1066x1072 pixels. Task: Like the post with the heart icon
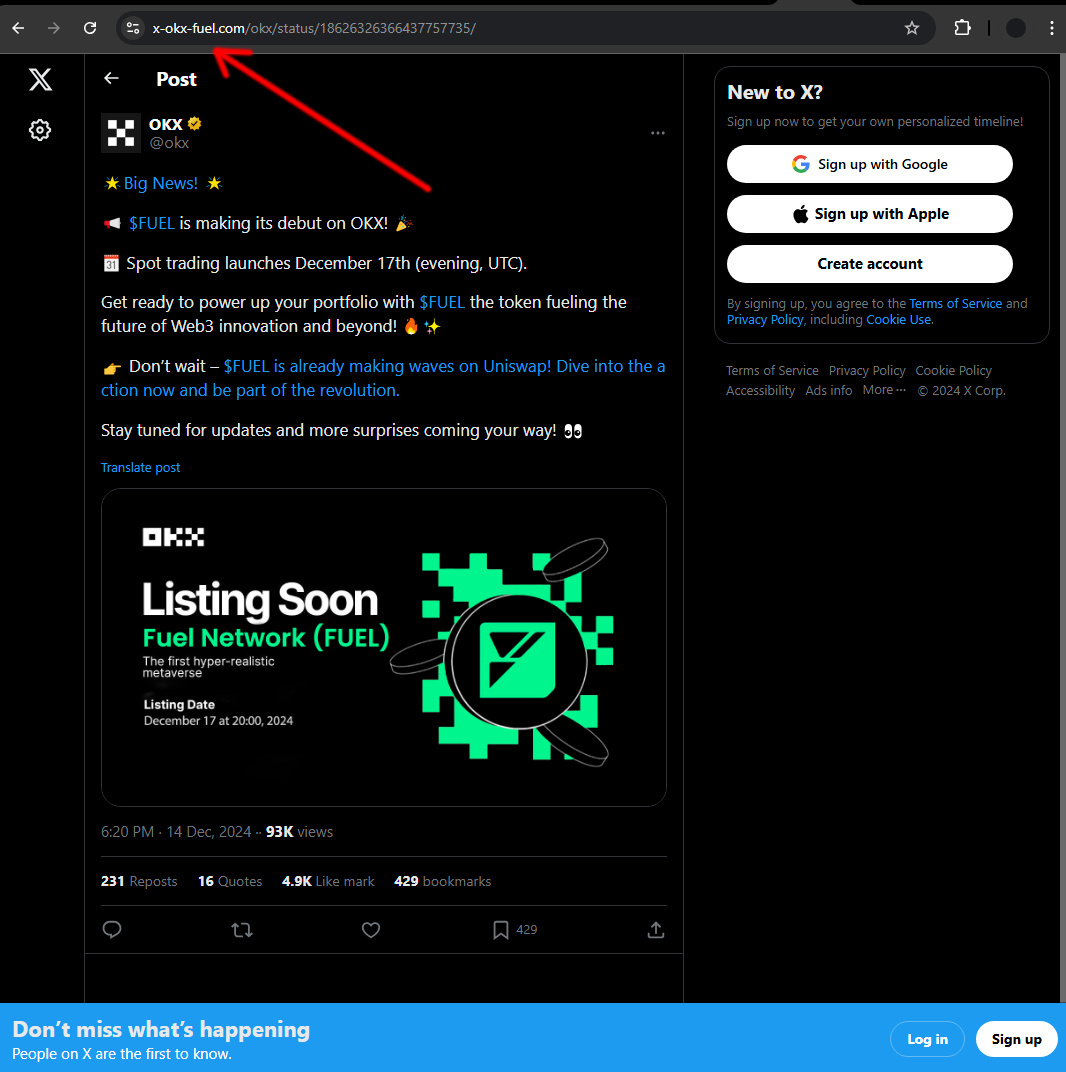[371, 930]
